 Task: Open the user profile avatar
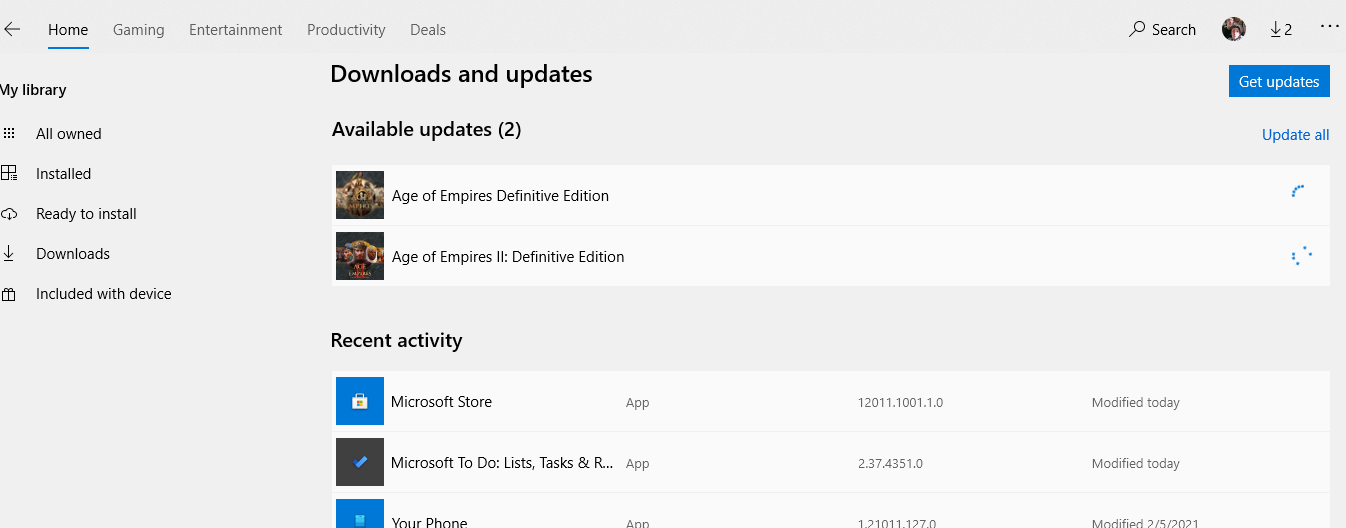click(1233, 30)
